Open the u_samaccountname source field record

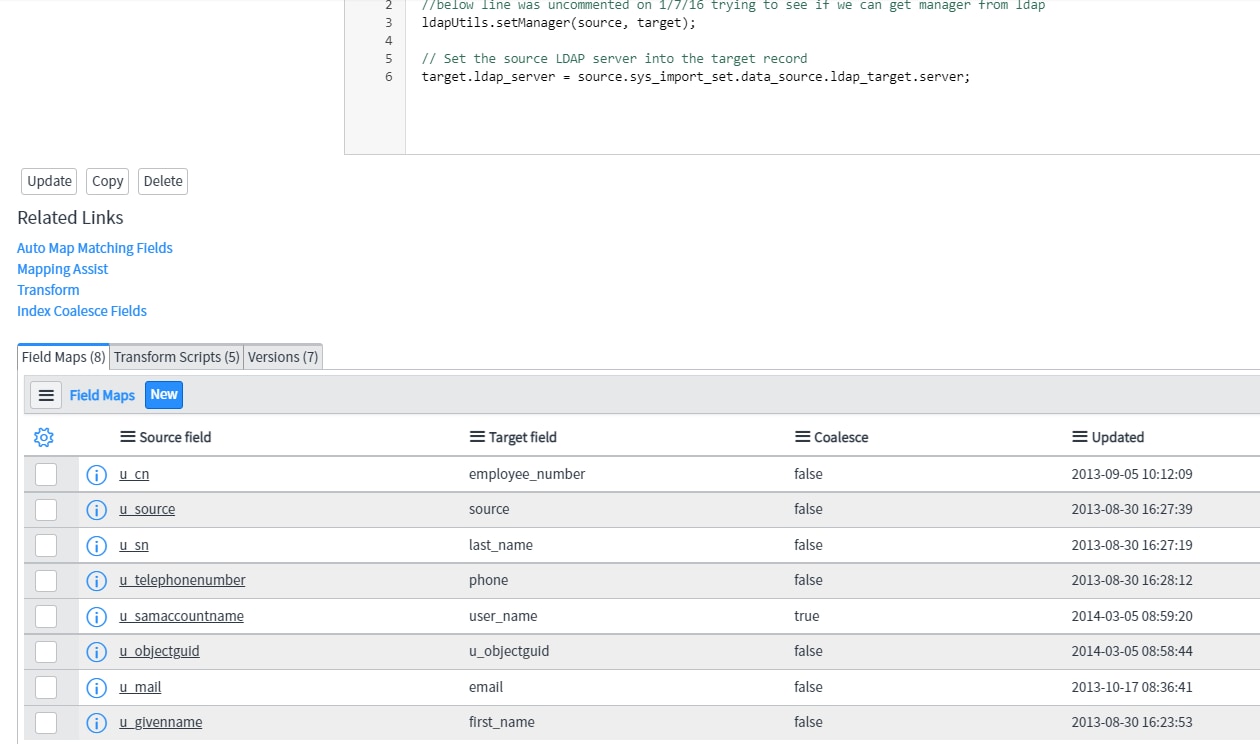(x=181, y=616)
